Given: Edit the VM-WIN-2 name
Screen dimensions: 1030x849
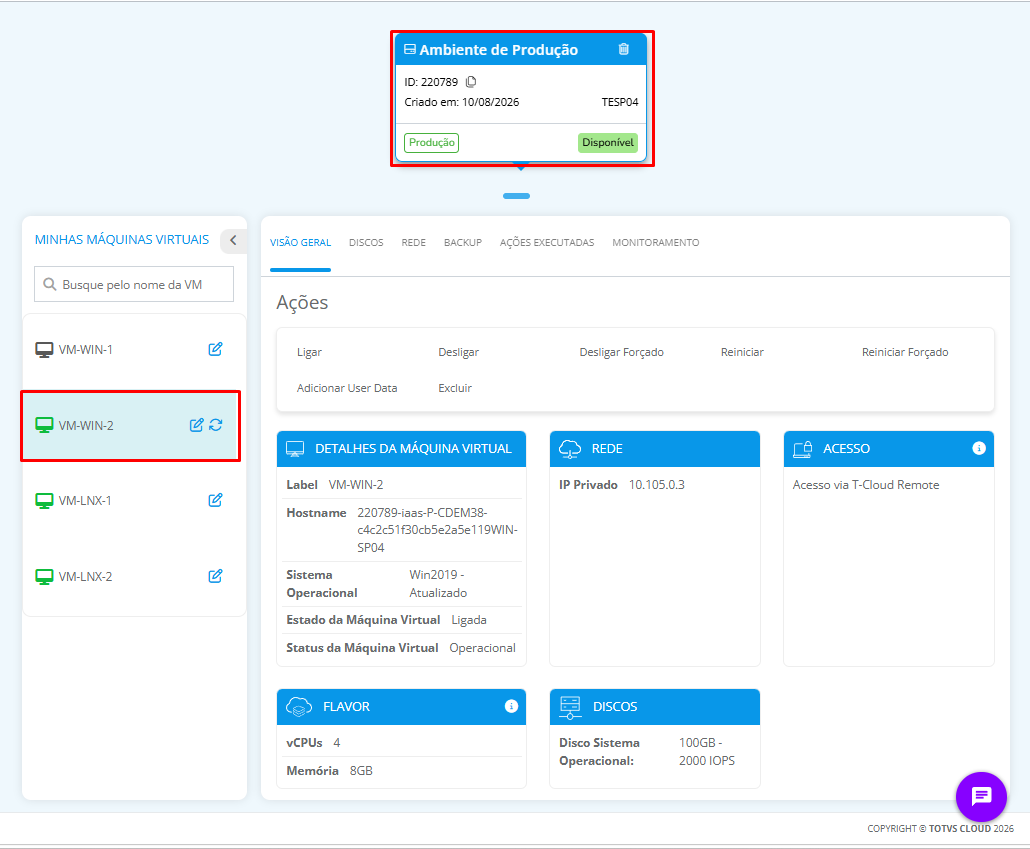Looking at the screenshot, I should (196, 425).
